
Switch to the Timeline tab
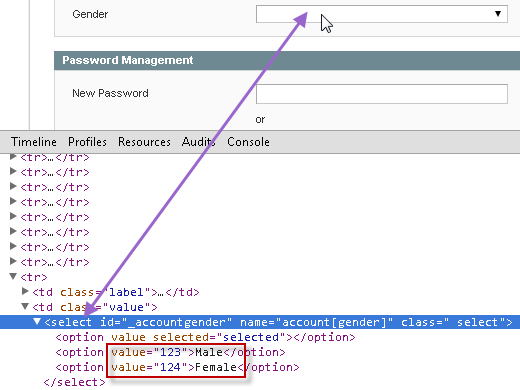tap(34, 142)
